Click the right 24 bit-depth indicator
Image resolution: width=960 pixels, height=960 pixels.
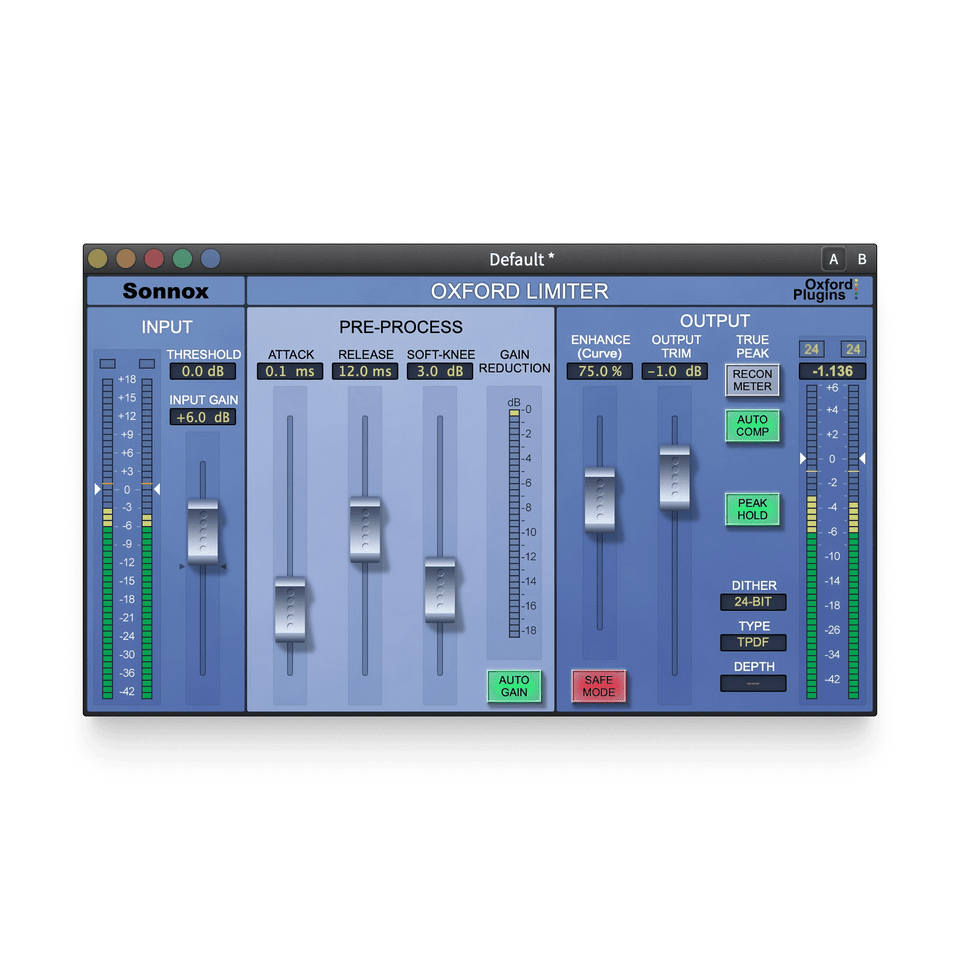(852, 349)
